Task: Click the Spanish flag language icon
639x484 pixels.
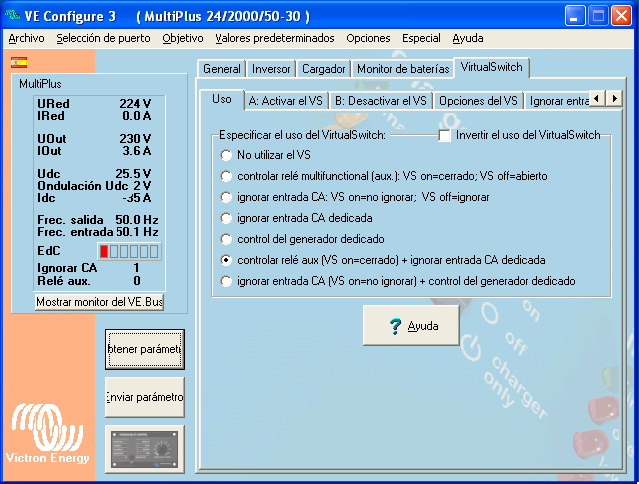Action: point(19,63)
